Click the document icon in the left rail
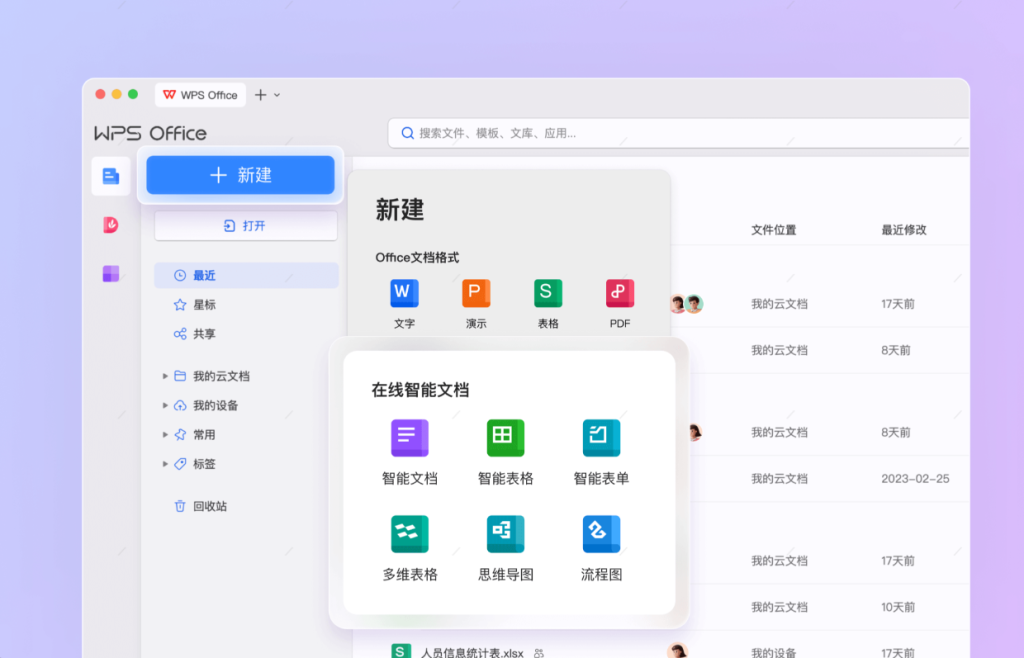 [x=110, y=175]
